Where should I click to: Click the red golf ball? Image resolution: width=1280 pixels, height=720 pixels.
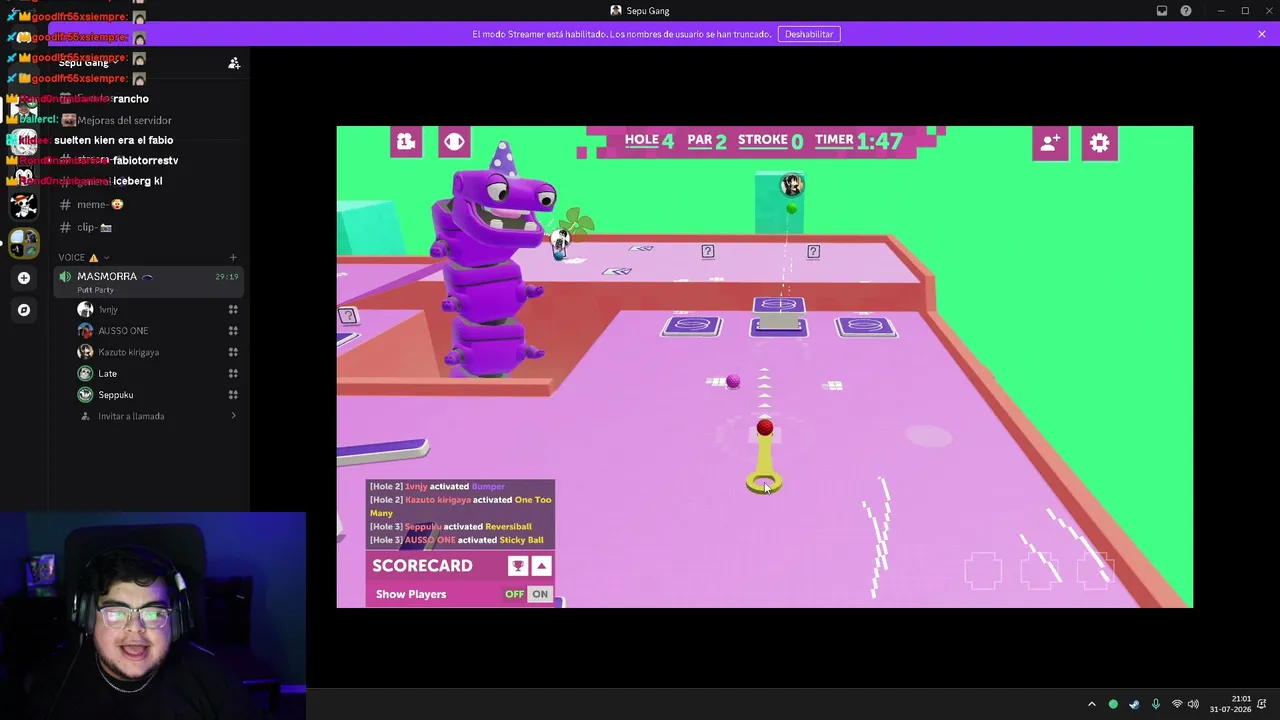click(x=765, y=428)
